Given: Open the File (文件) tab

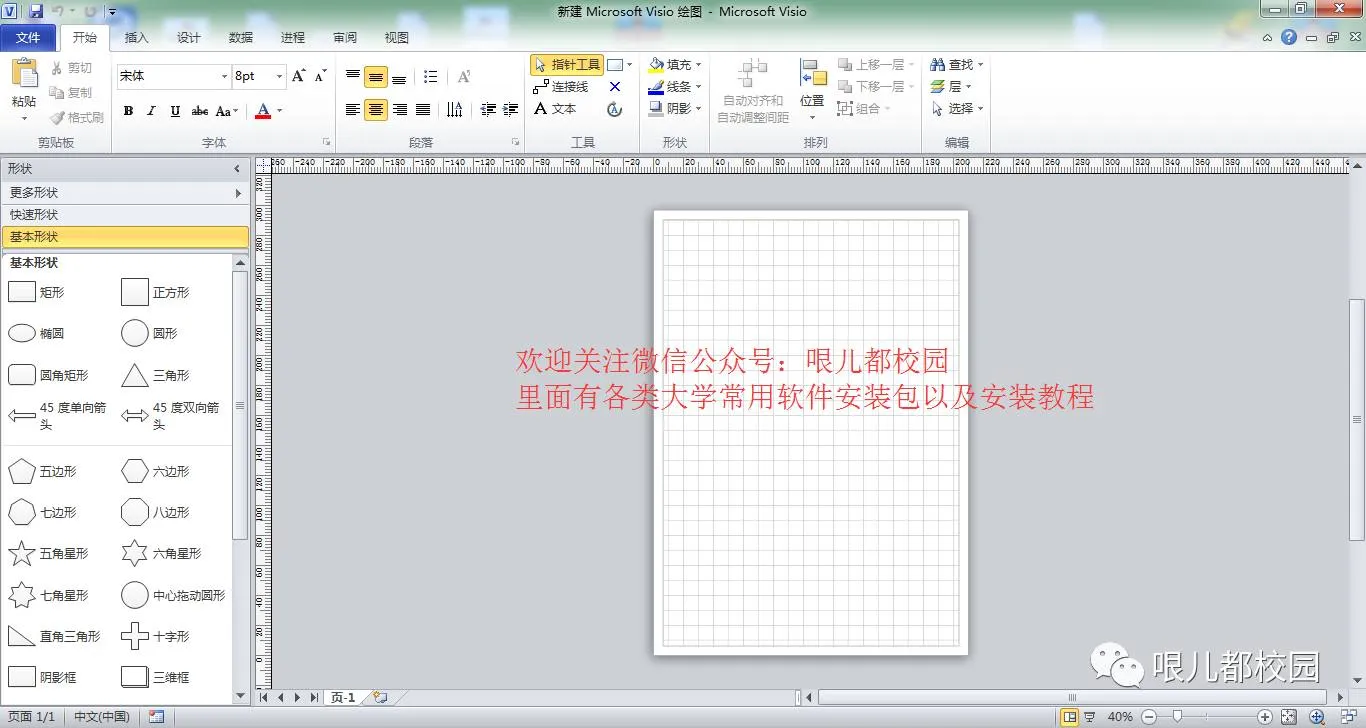Looking at the screenshot, I should click(29, 38).
